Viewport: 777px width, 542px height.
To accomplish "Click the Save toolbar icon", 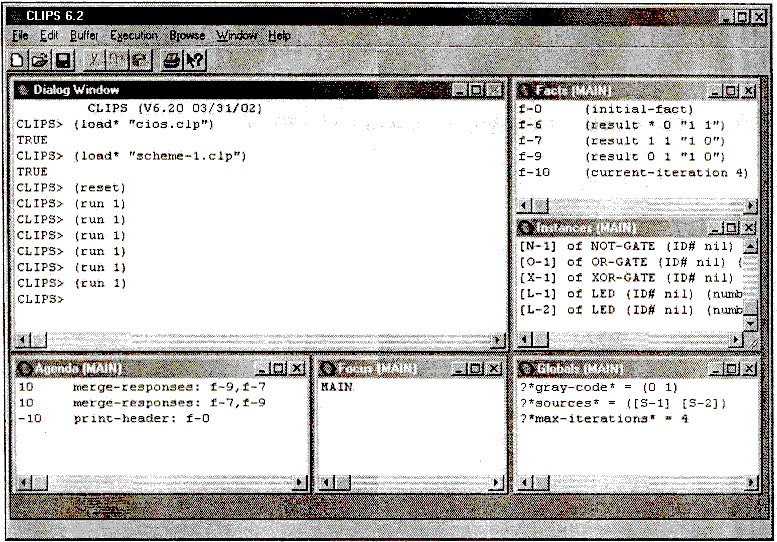I will pos(62,60).
